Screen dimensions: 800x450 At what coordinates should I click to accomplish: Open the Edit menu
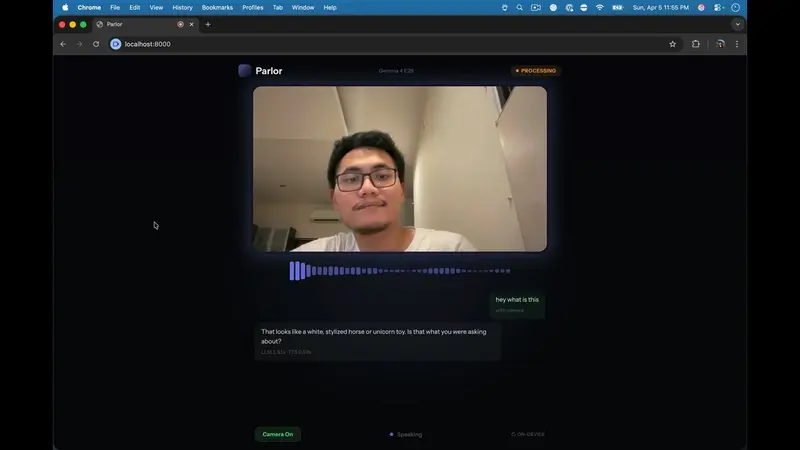pyautogui.click(x=135, y=8)
